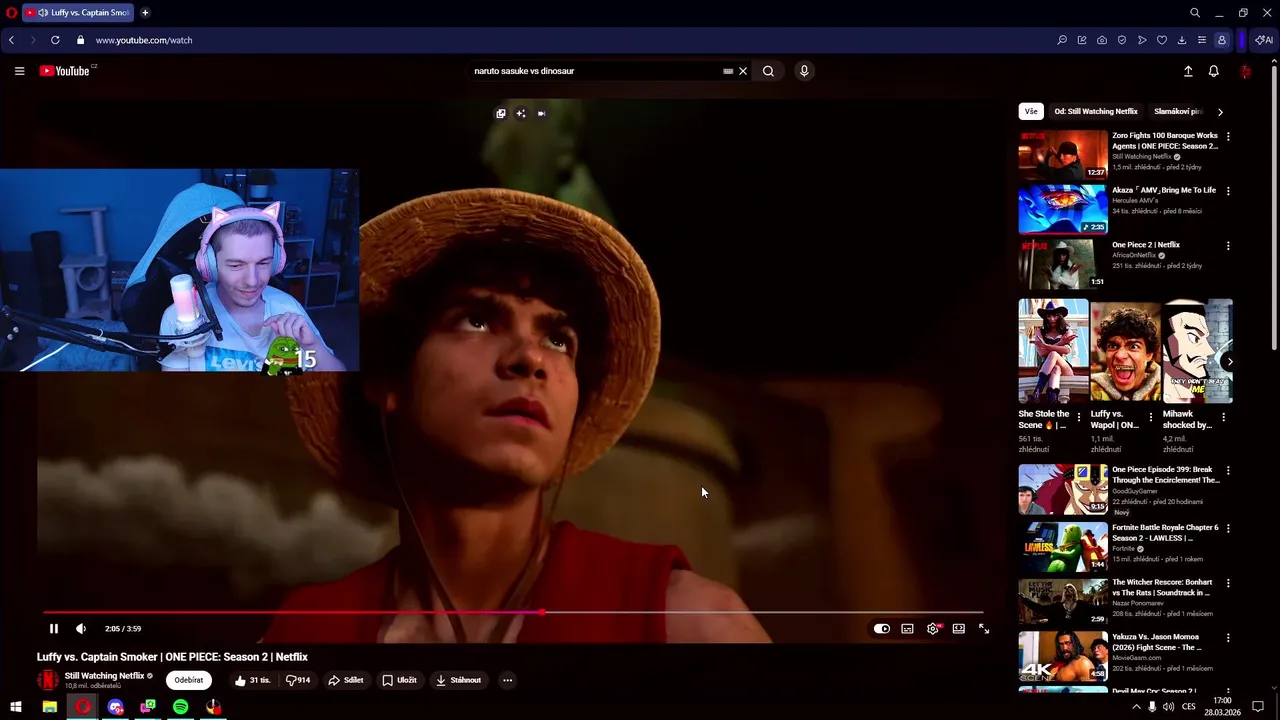Pause the video
This screenshot has width=1280, height=720.
(54, 629)
